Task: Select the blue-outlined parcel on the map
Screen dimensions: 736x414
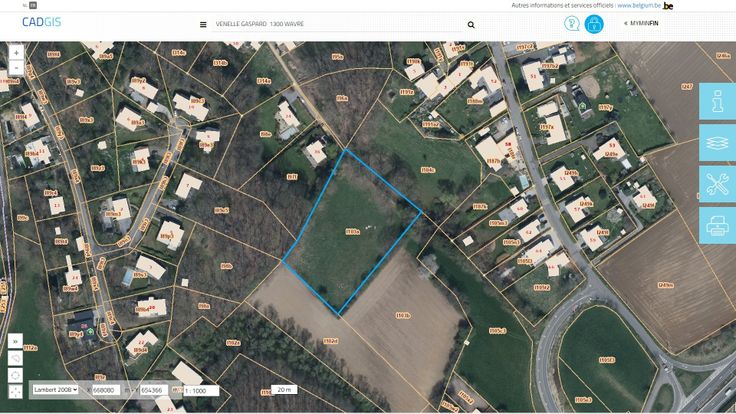Action: coord(352,231)
